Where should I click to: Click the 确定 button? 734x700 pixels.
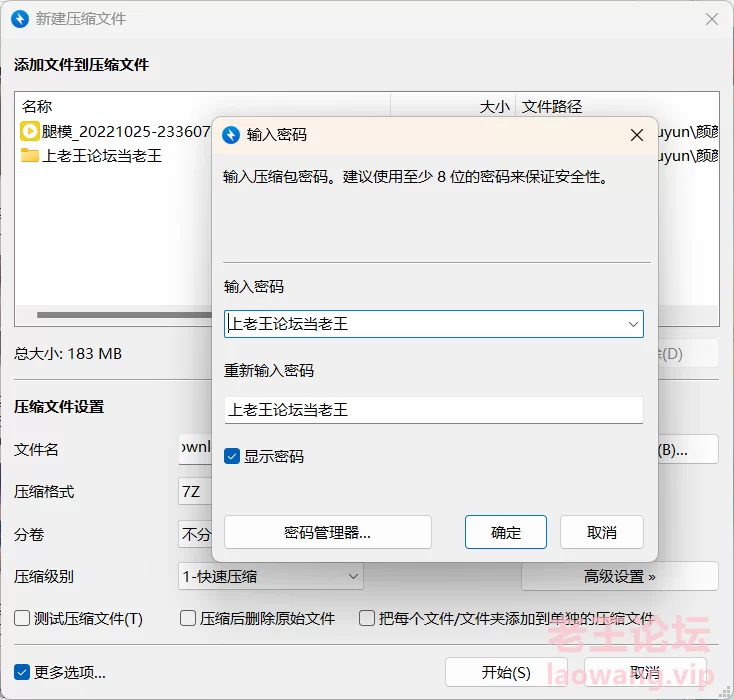click(x=506, y=532)
